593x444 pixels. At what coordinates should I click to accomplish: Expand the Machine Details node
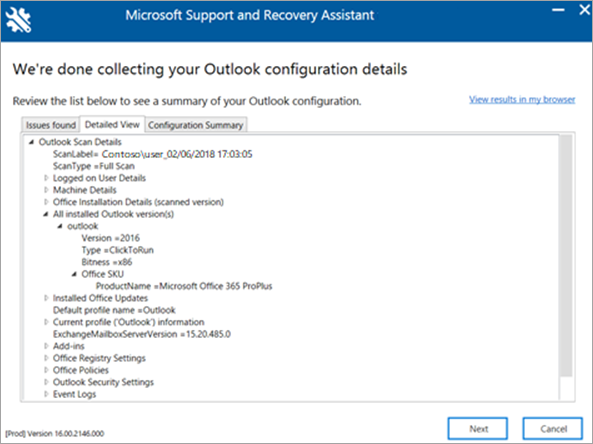pos(46,190)
